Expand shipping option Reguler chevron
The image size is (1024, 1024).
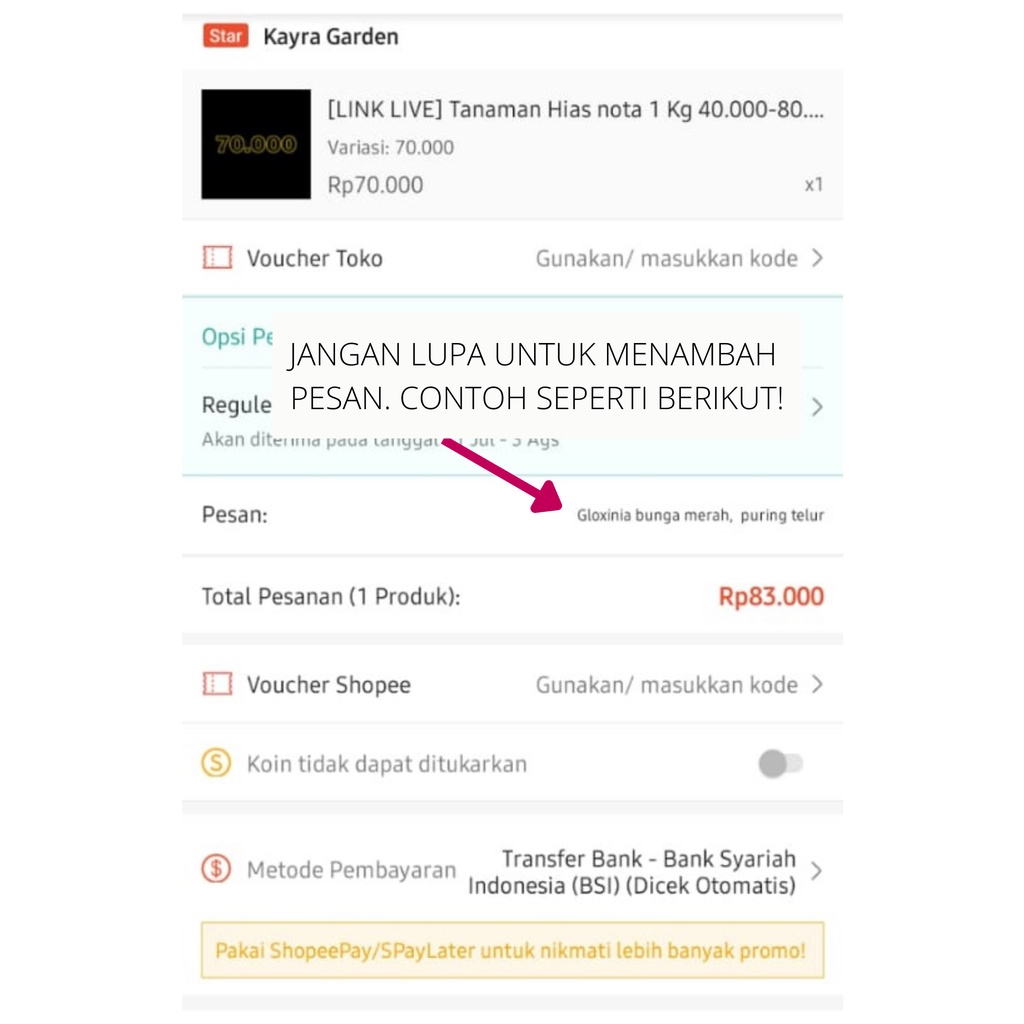coord(817,408)
